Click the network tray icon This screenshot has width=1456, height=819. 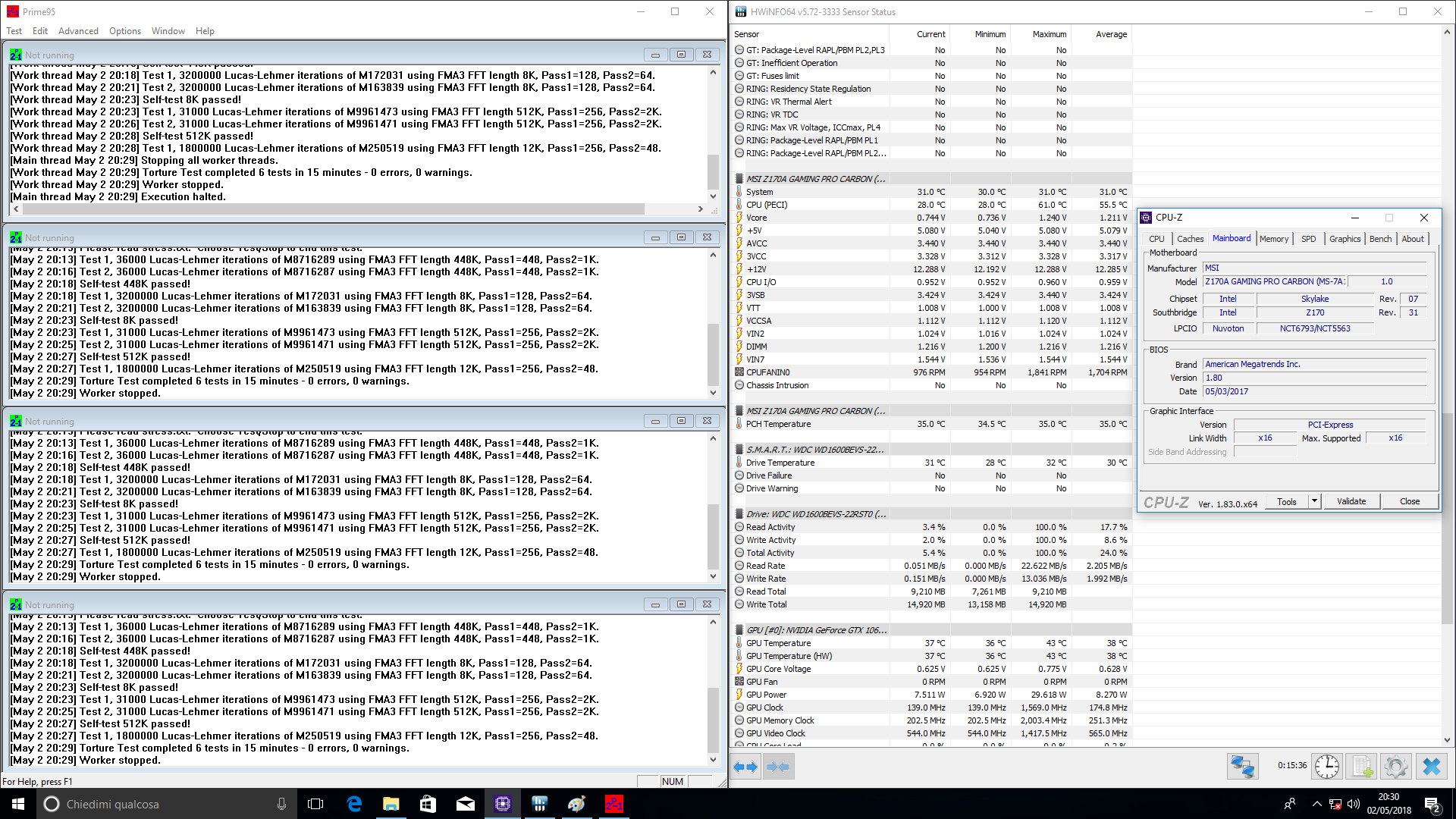click(1335, 804)
